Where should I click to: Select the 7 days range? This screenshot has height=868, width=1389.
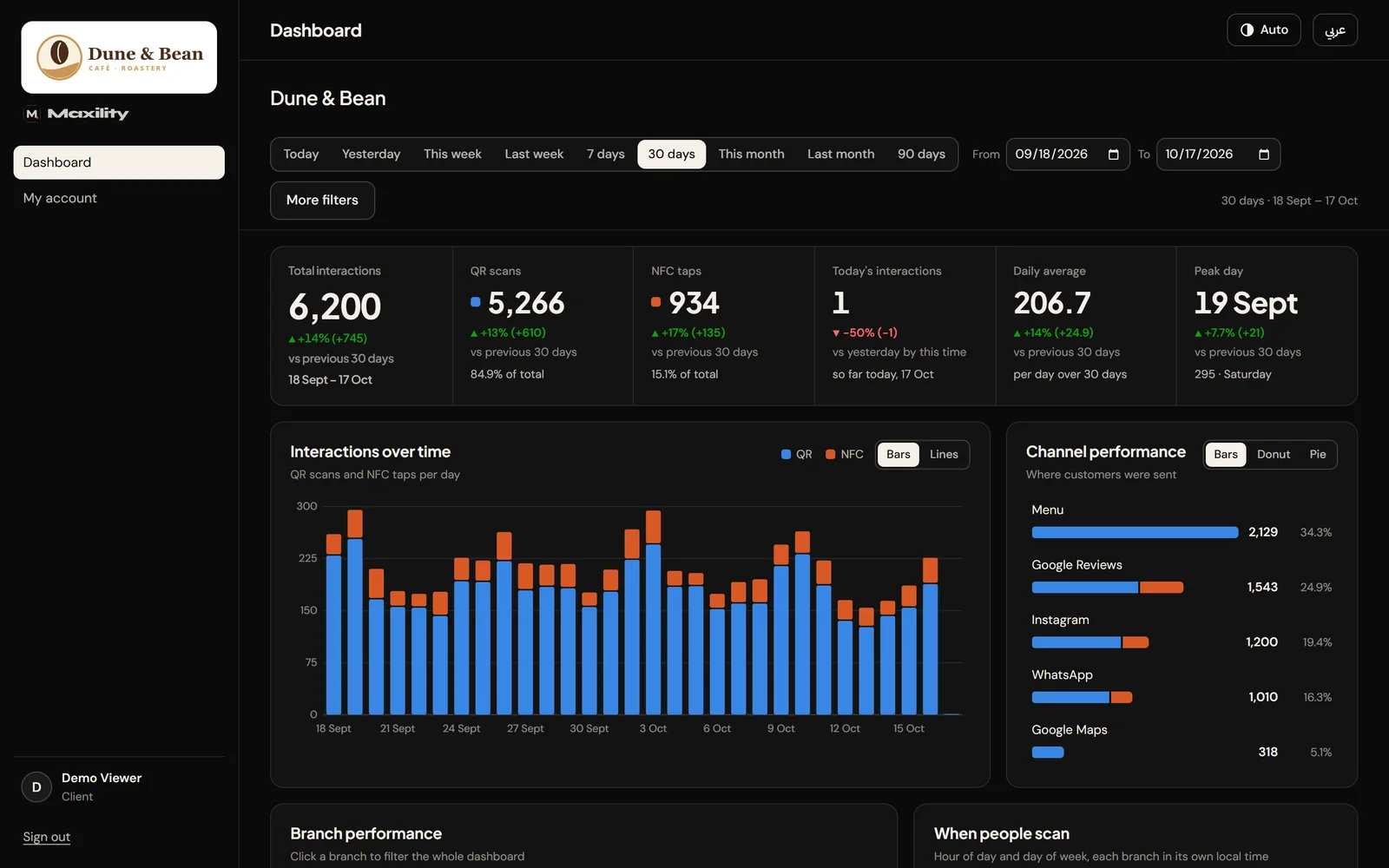(x=605, y=154)
